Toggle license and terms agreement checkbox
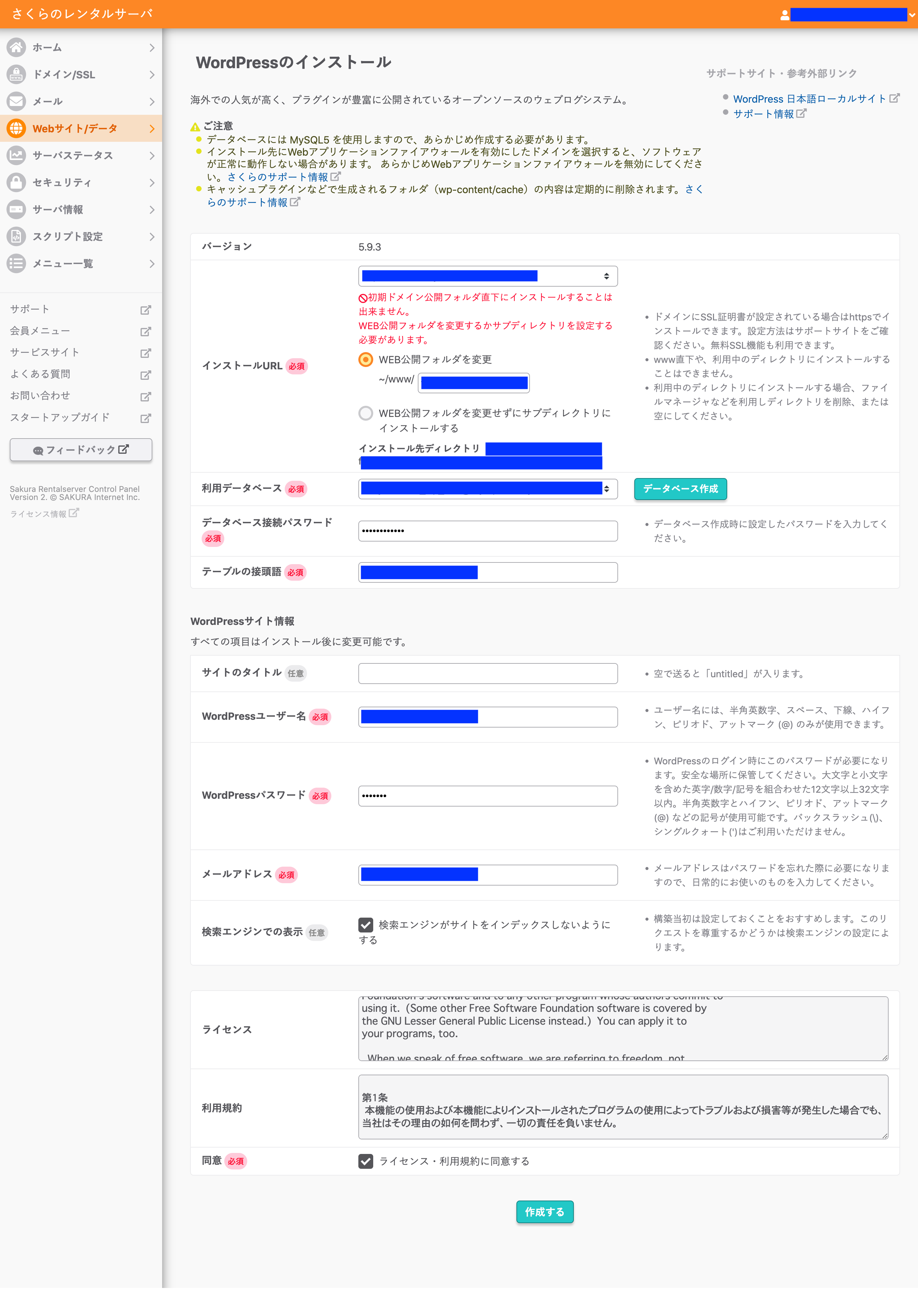This screenshot has height=1316, width=918. [x=366, y=1161]
